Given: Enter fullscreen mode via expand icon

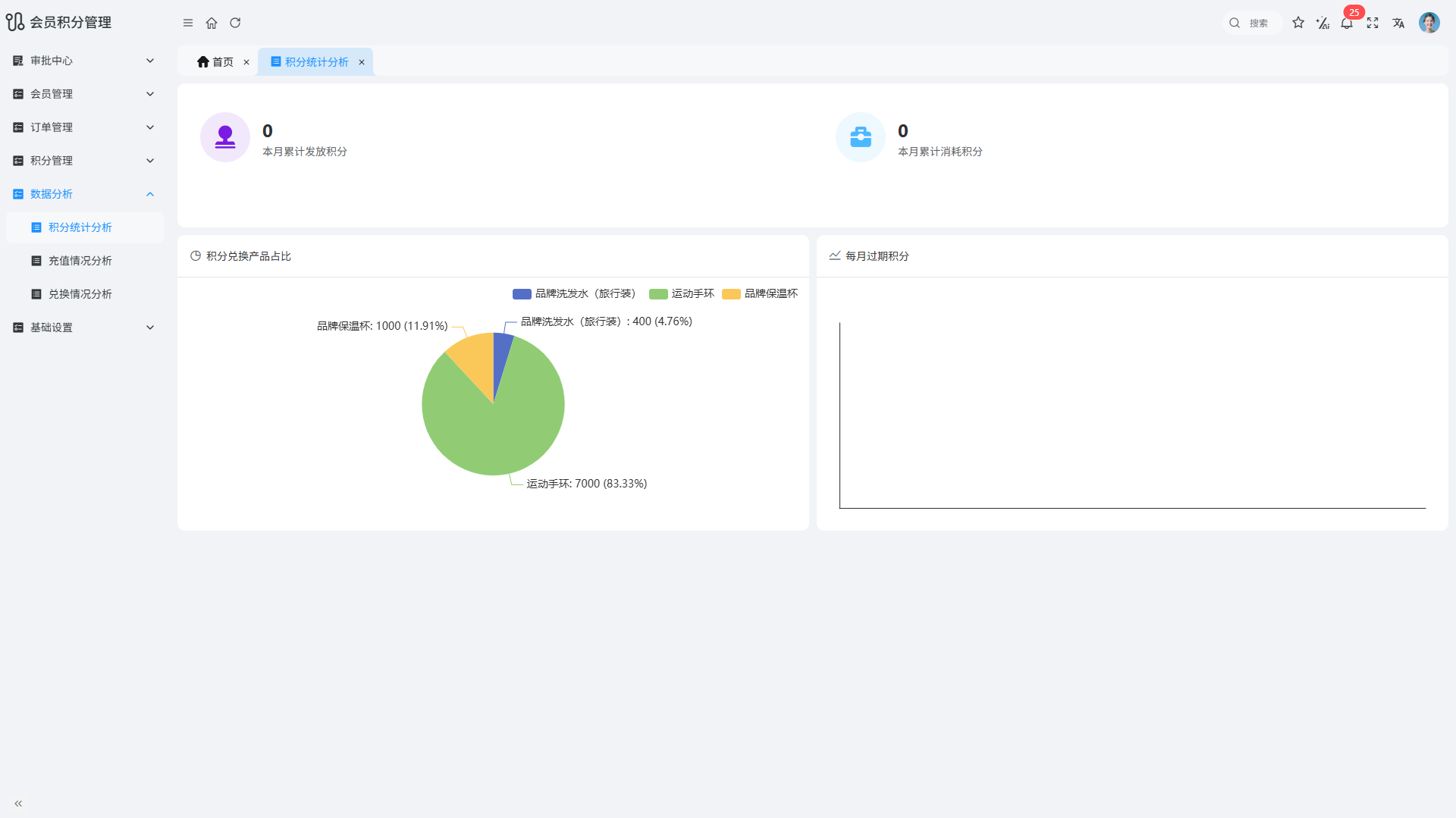Looking at the screenshot, I should (x=1373, y=23).
